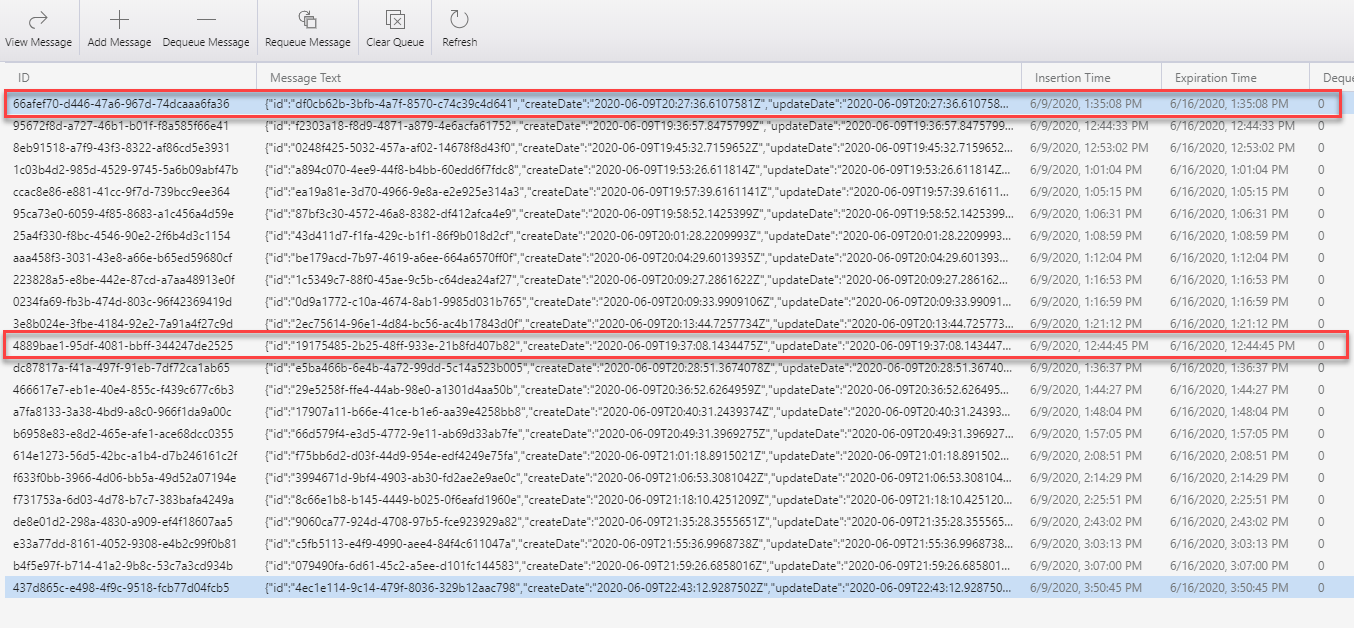Select message ID 8eb91518-a7f9-43f3-8322-af86cd5e3931
The height and width of the screenshot is (628, 1354).
(x=121, y=148)
